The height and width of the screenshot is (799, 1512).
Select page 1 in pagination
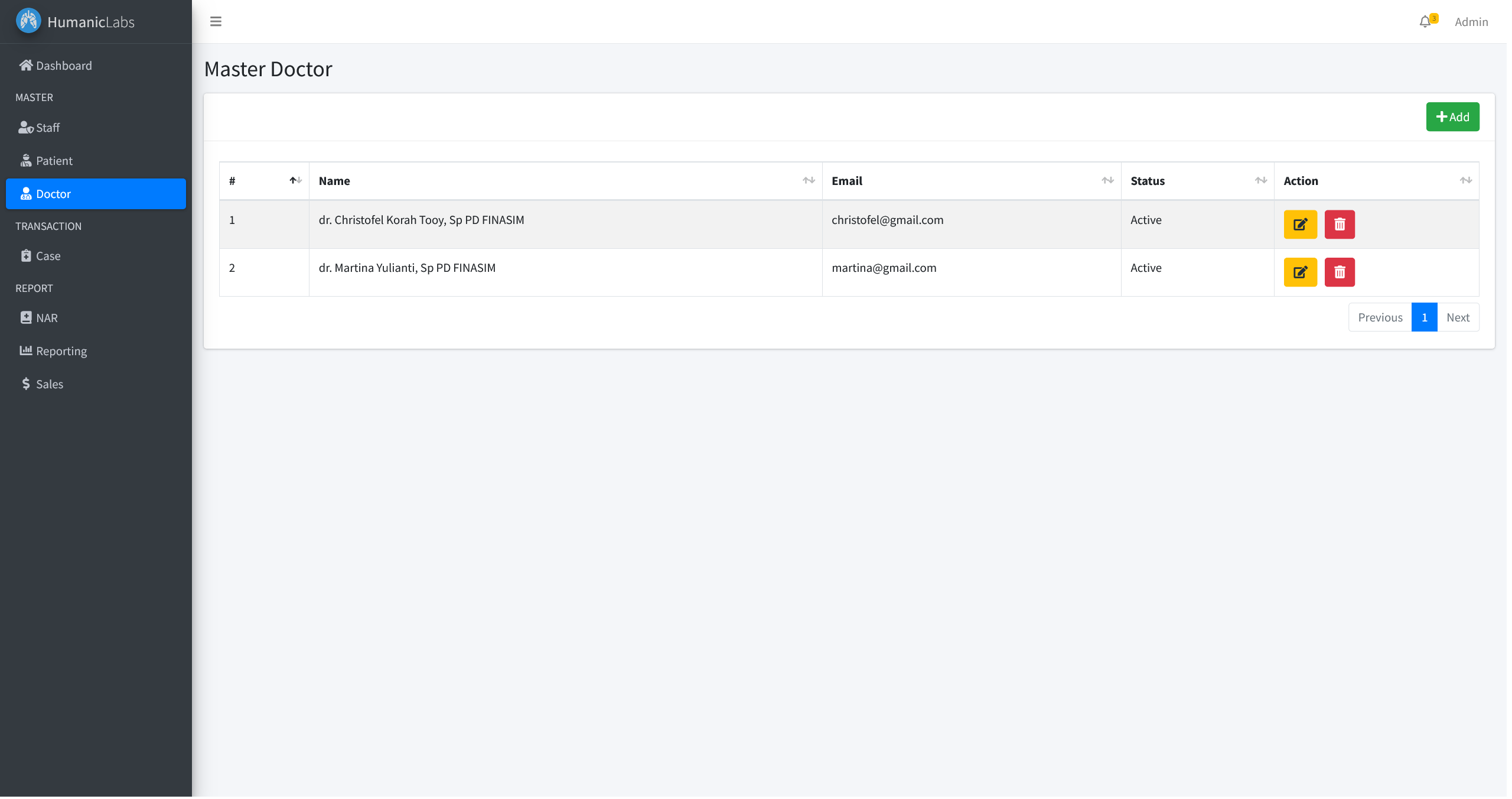point(1424,317)
